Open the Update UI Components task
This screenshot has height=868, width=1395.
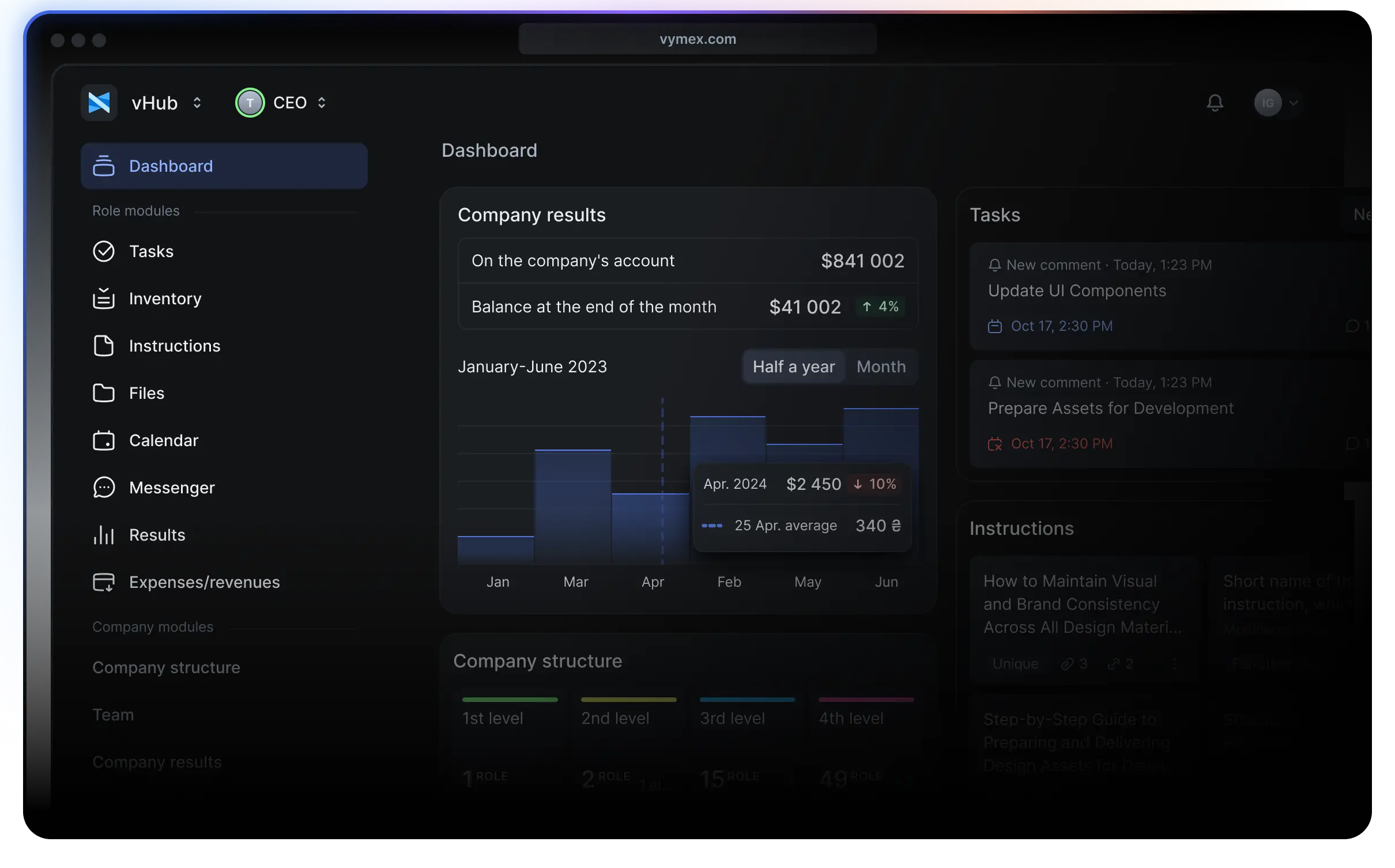pyautogui.click(x=1077, y=291)
